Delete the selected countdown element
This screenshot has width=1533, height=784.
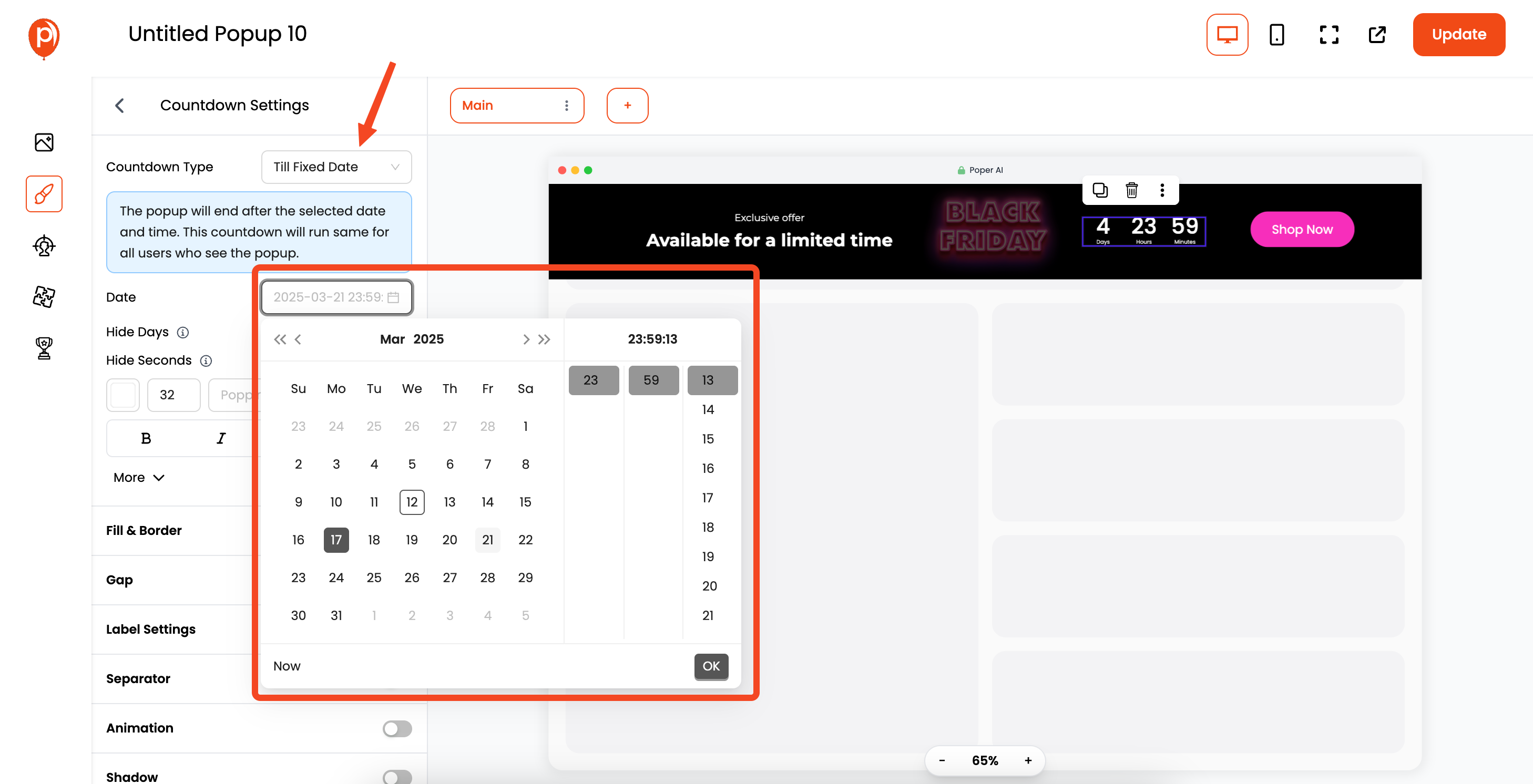(x=1131, y=190)
